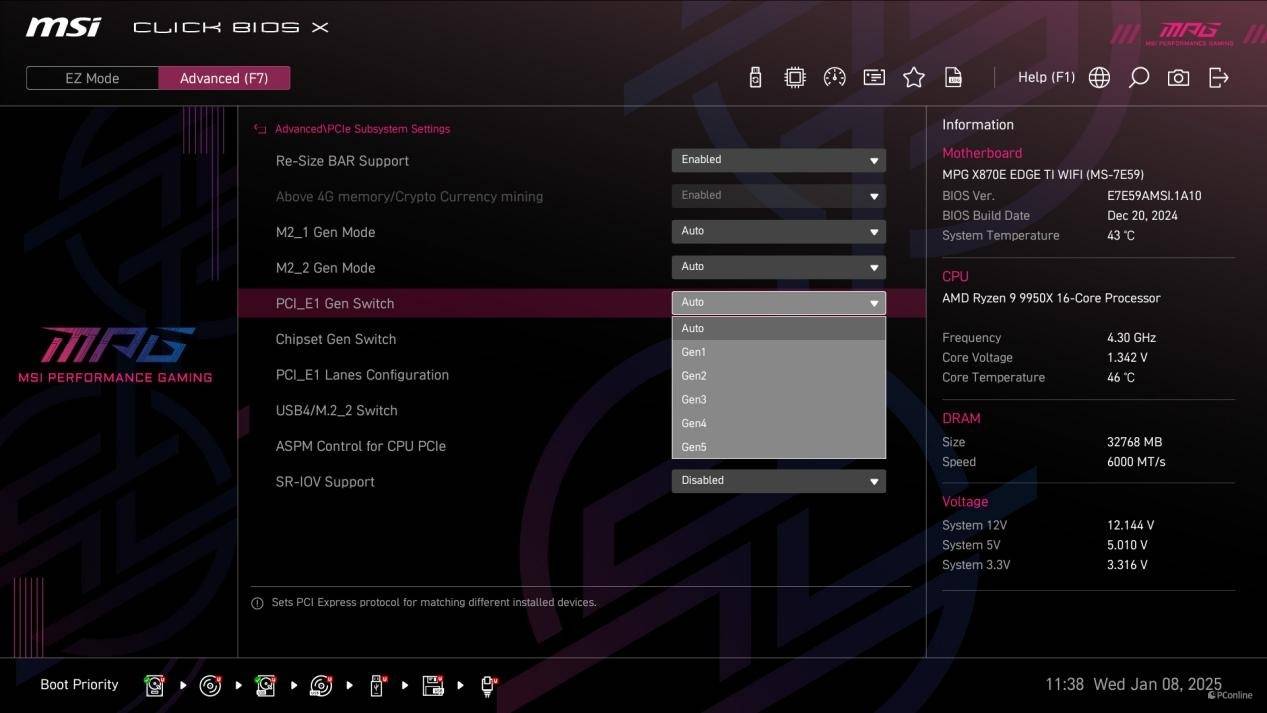Click the log file icon
Image resolution: width=1267 pixels, height=713 pixels.
(x=954, y=78)
